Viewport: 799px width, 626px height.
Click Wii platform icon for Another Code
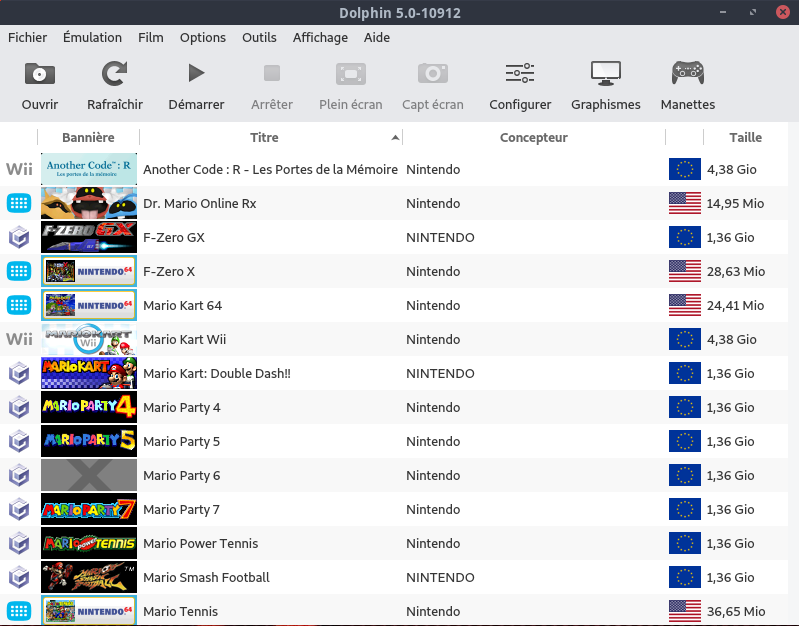tap(19, 169)
